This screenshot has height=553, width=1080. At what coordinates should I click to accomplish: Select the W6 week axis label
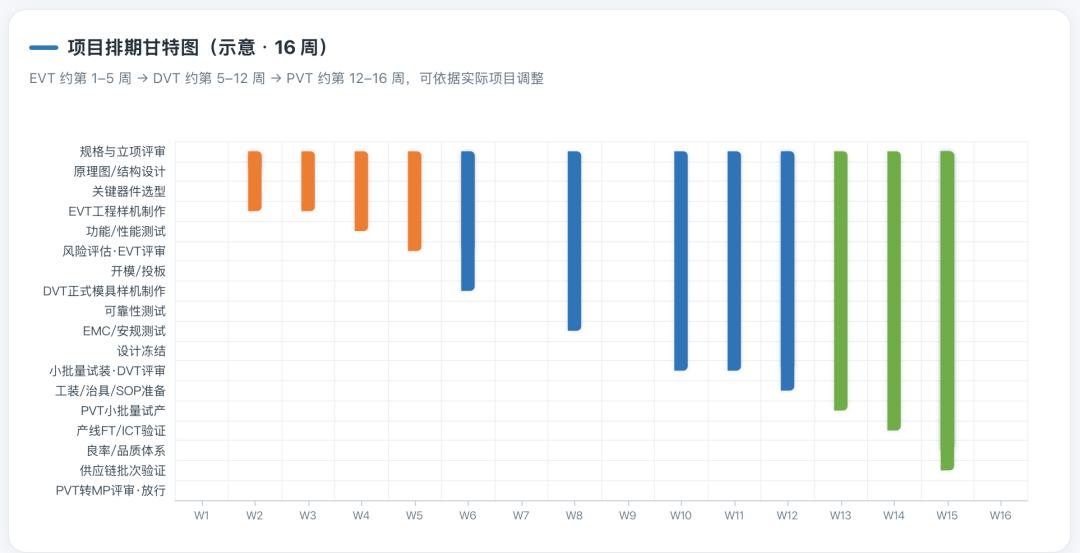pos(468,514)
